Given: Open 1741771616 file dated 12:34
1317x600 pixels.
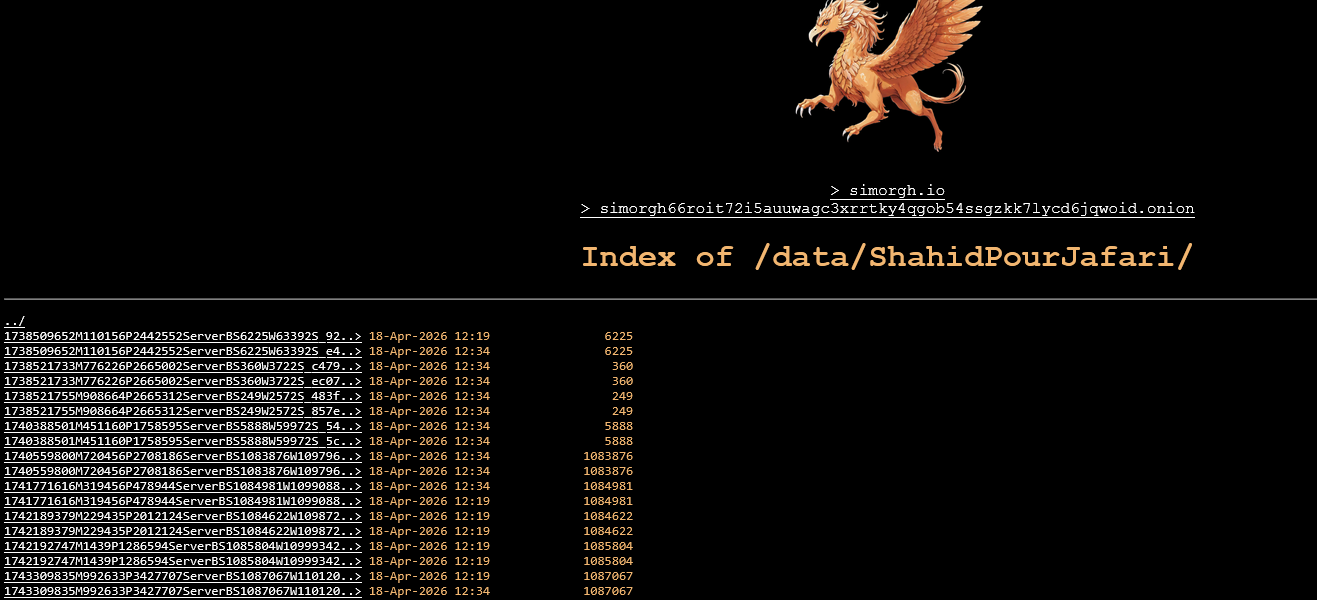Looking at the screenshot, I should click(x=182, y=487).
